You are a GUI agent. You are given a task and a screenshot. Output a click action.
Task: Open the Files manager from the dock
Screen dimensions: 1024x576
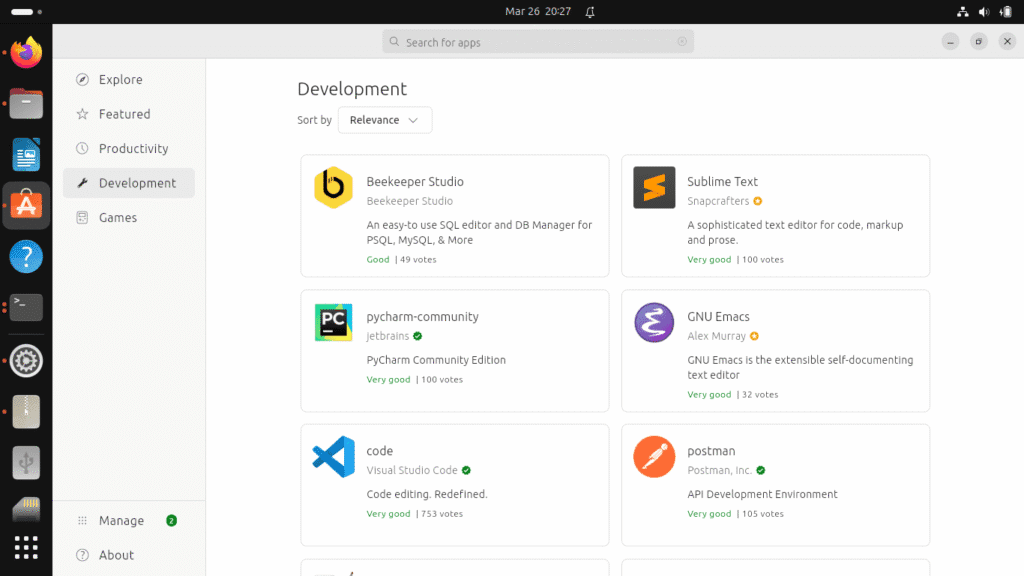pos(26,103)
